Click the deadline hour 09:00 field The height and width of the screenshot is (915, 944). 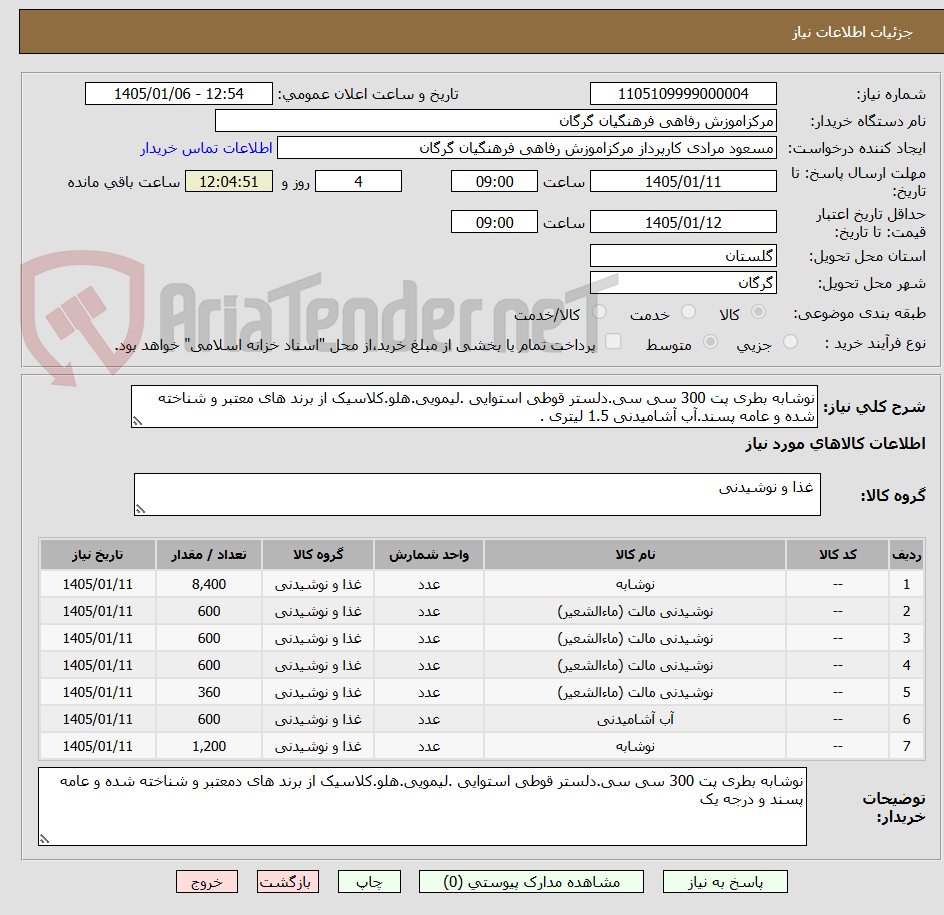coord(494,181)
